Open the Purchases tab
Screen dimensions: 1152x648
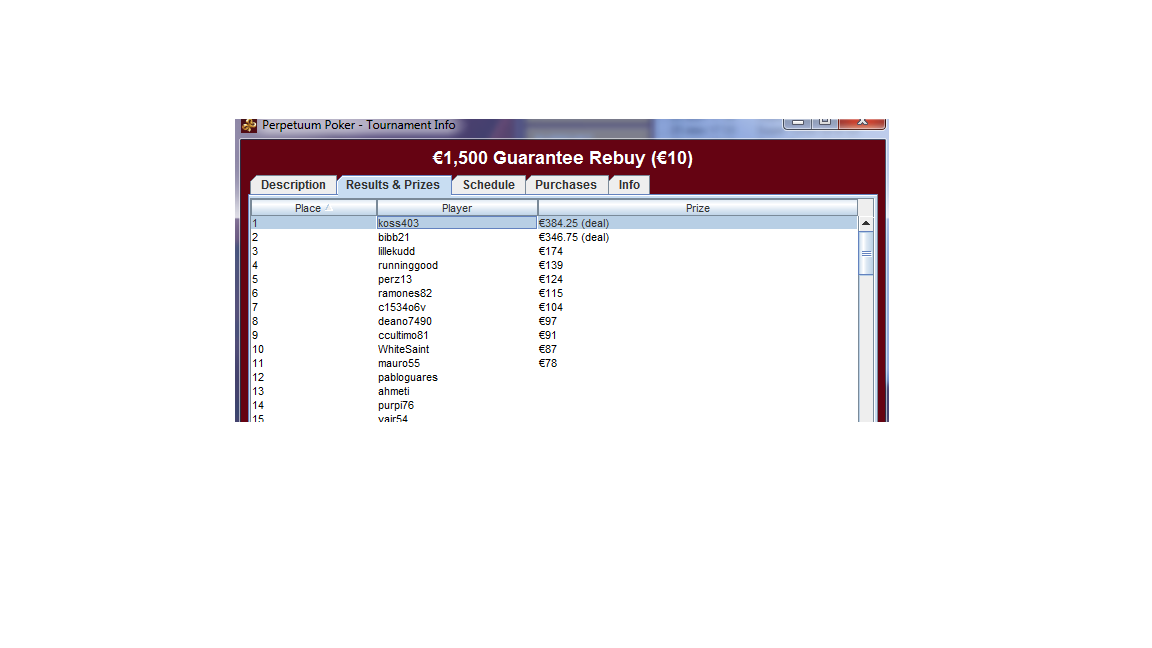pos(565,185)
